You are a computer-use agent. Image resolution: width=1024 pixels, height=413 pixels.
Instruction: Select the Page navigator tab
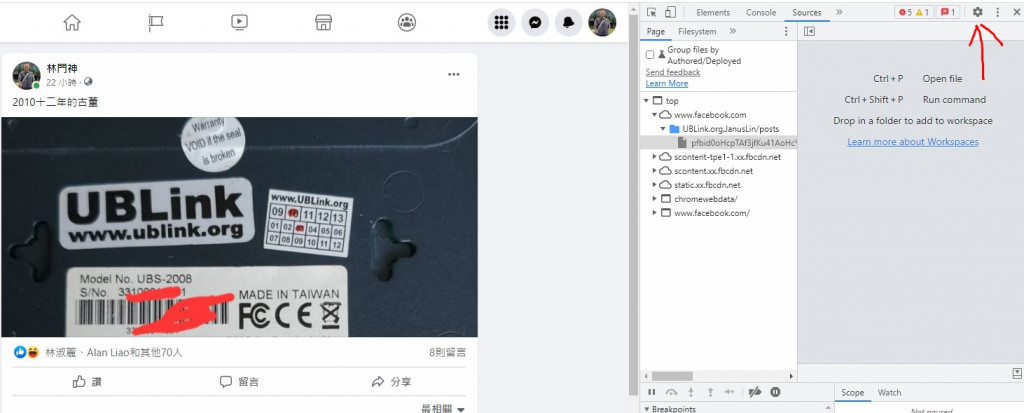(656, 31)
